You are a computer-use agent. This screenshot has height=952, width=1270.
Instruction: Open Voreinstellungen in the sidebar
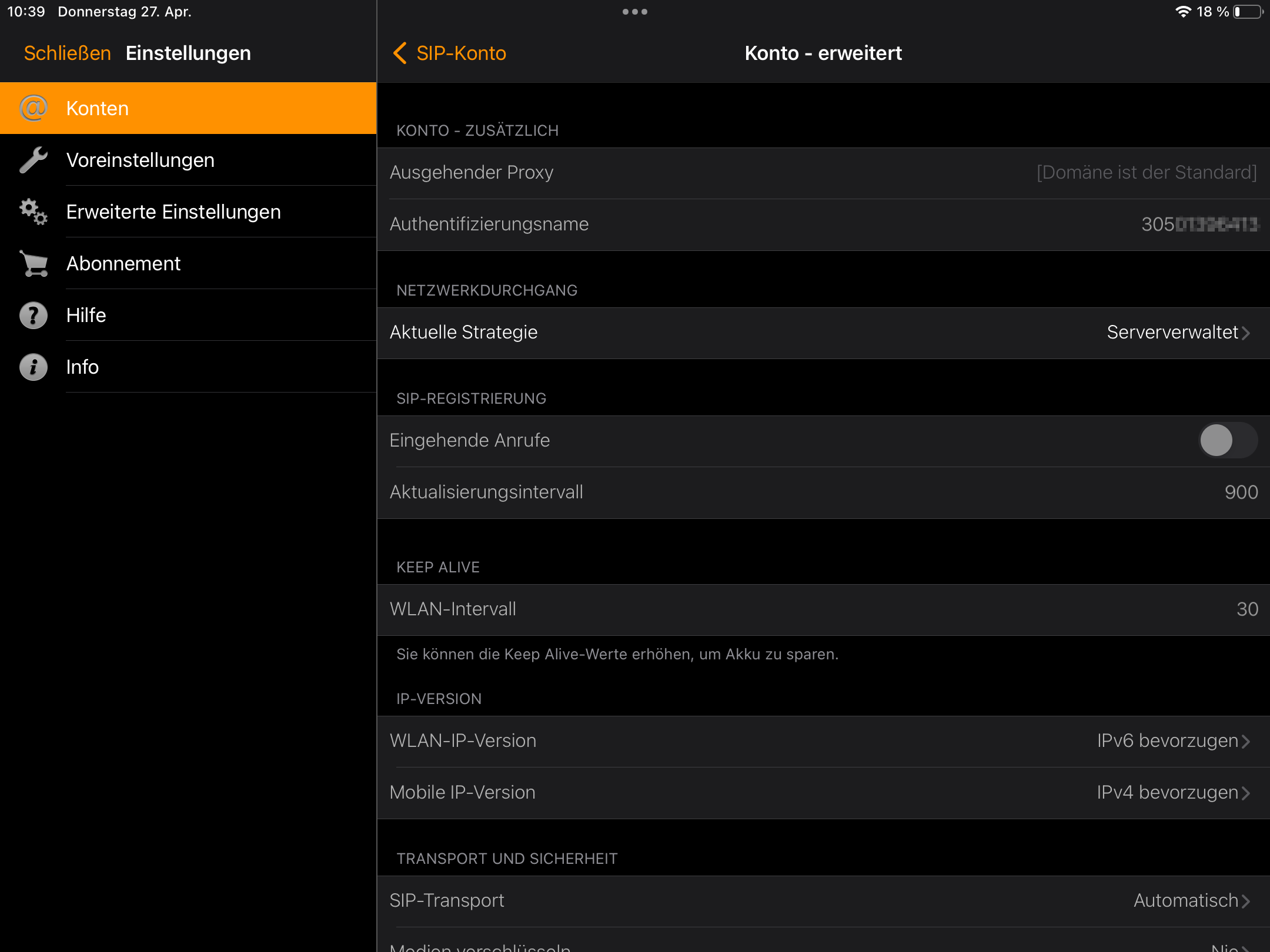pyautogui.click(x=188, y=160)
